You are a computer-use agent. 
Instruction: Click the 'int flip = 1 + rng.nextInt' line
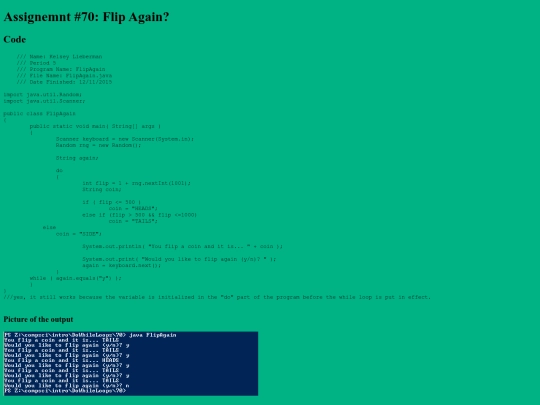[136, 183]
